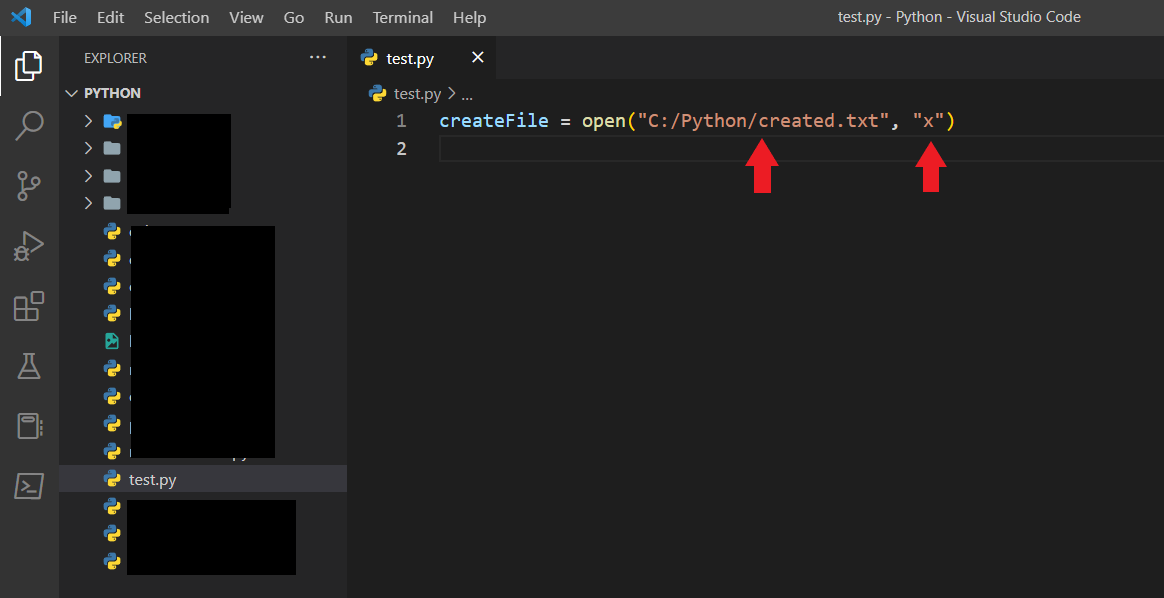Expand the last folder chevron in tree
This screenshot has height=598, width=1164.
coord(88,203)
